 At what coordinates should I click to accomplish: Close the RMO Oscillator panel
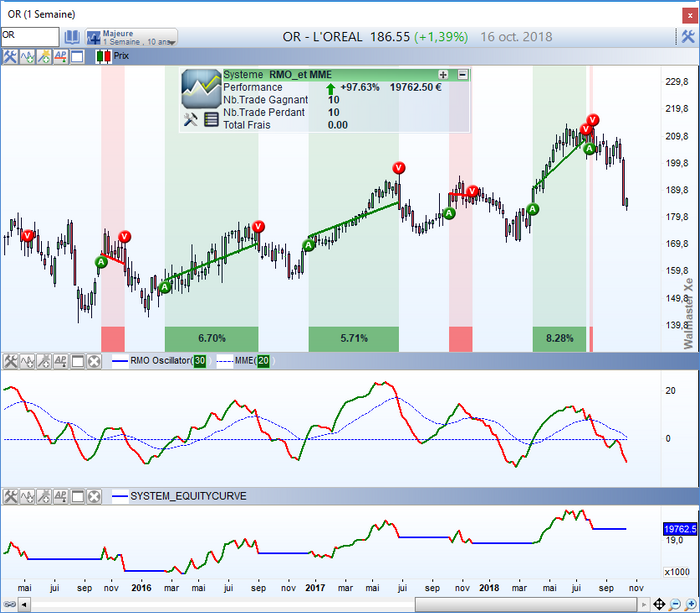pyautogui.click(x=94, y=361)
